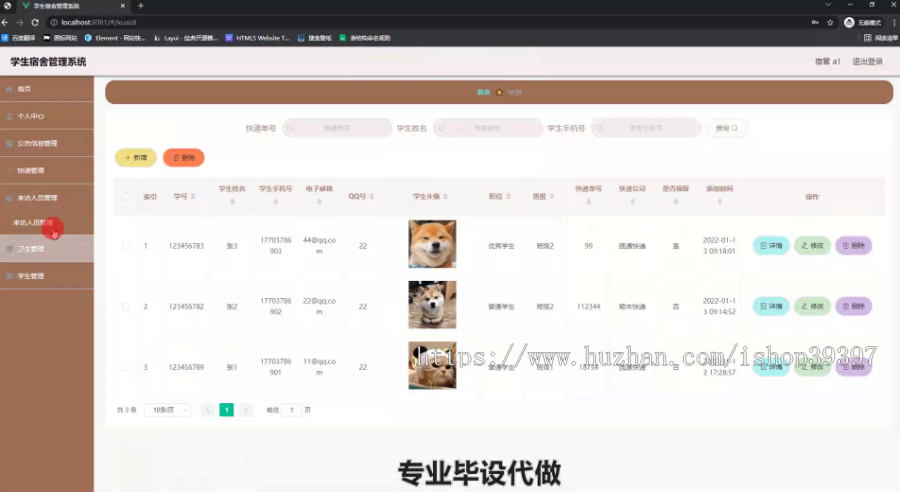This screenshot has width=900, height=492.
Task: Sort by 添加时间 column arrows
Action: [x=719, y=202]
